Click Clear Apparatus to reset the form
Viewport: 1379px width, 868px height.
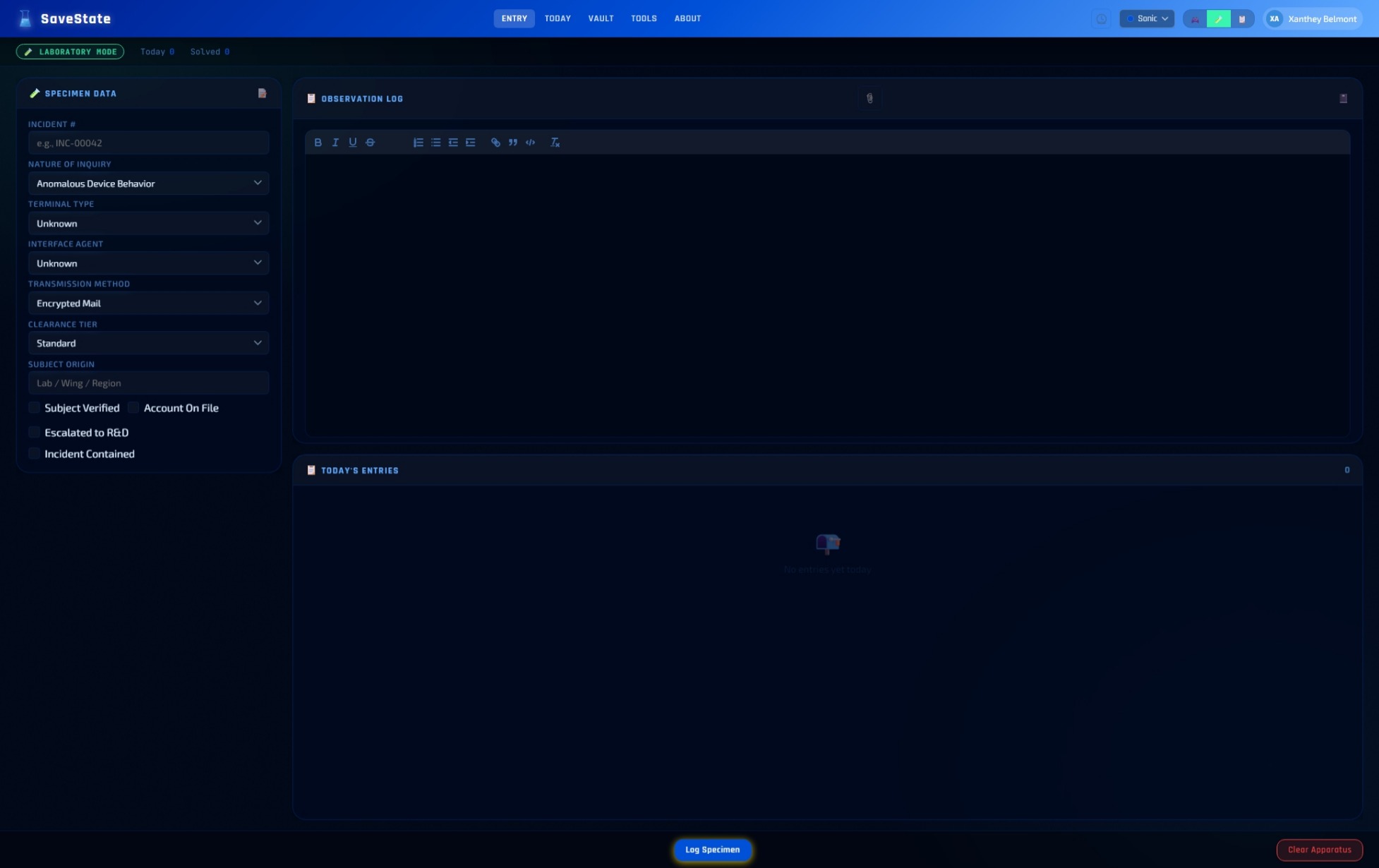(1320, 850)
